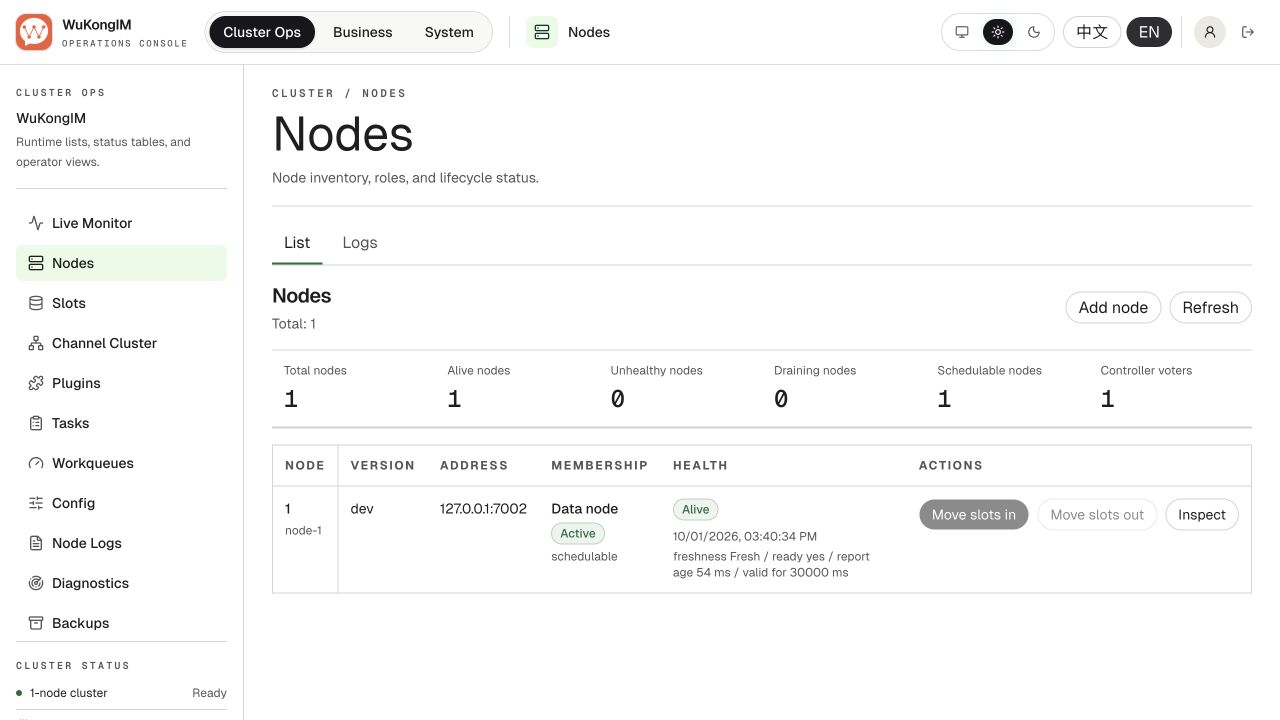Inspect node-1

point(1202,515)
